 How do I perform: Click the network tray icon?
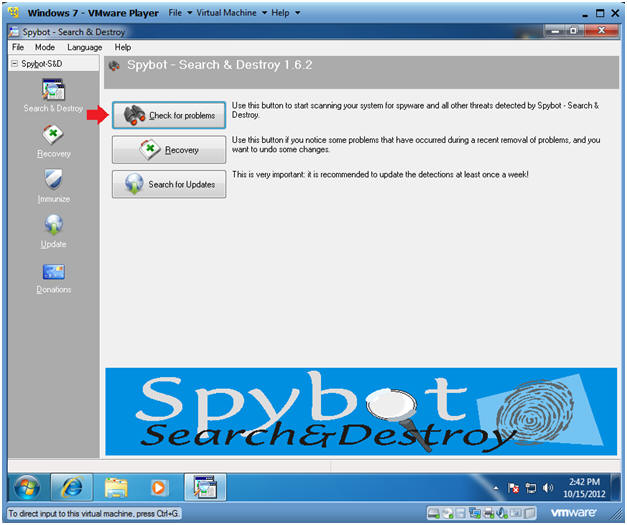531,488
